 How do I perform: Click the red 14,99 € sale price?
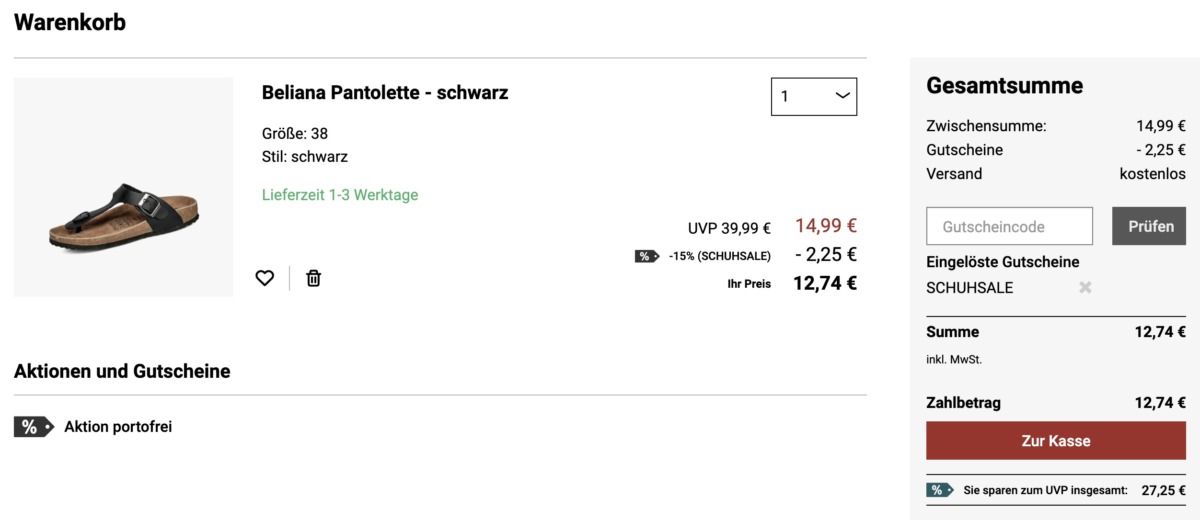pos(825,226)
